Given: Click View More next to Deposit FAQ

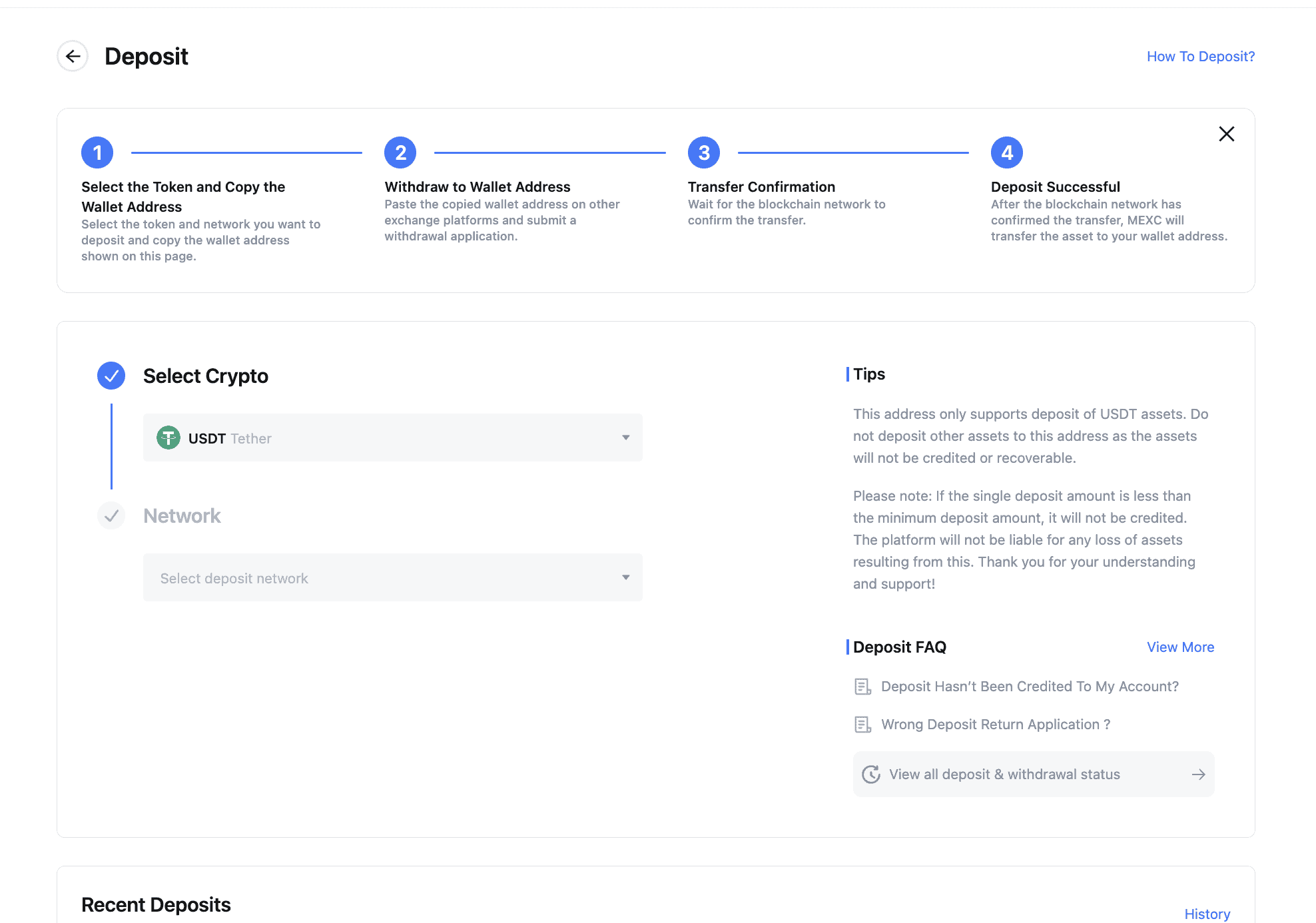Looking at the screenshot, I should click(x=1180, y=647).
